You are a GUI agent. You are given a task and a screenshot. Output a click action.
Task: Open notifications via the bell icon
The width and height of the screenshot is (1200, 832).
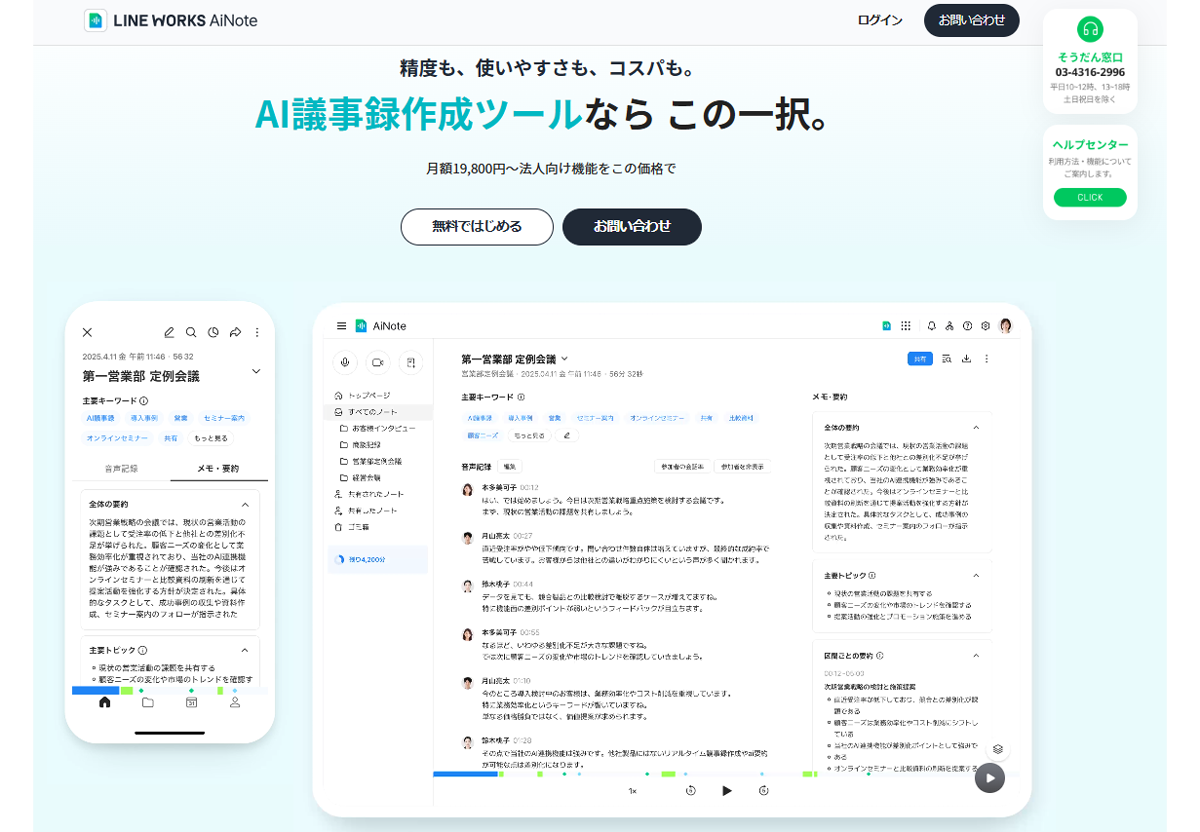click(x=932, y=326)
